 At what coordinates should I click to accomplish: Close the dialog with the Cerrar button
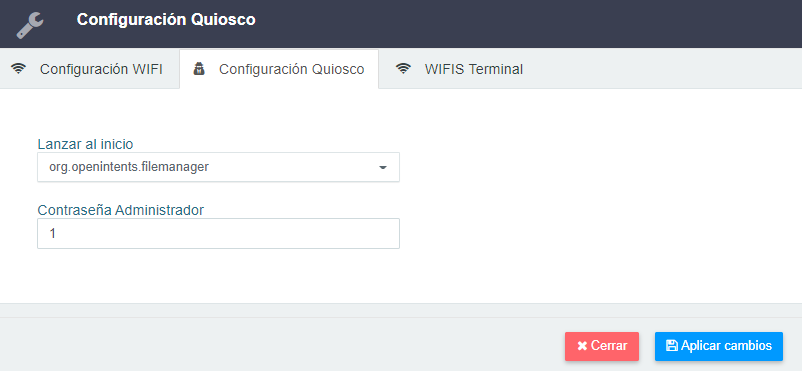602,346
